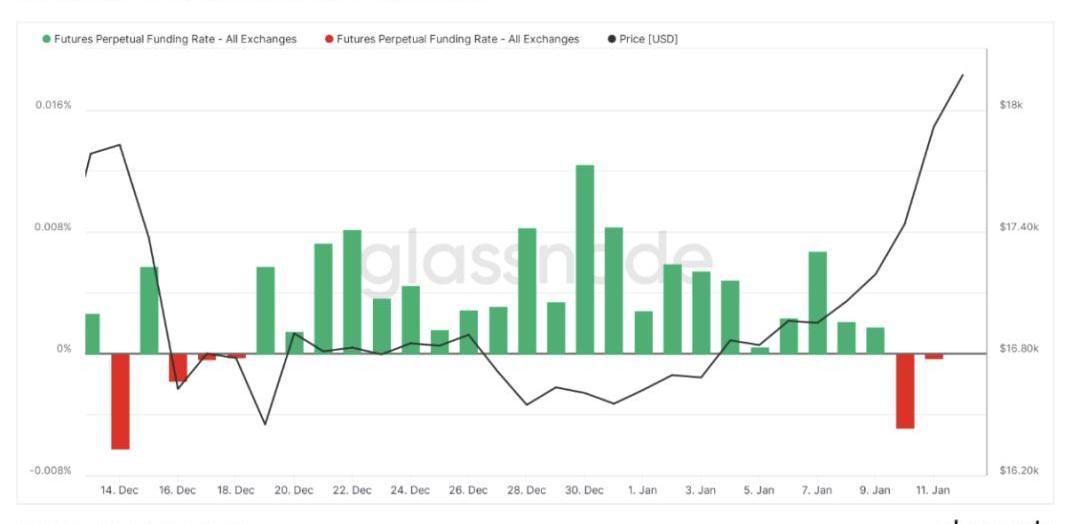Click the $17.40k price axis label
The width and height of the screenshot is (1080, 524).
(1019, 228)
